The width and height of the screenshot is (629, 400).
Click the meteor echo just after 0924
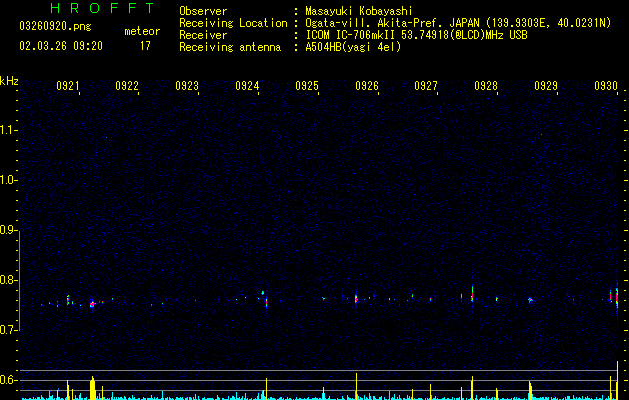(x=266, y=301)
